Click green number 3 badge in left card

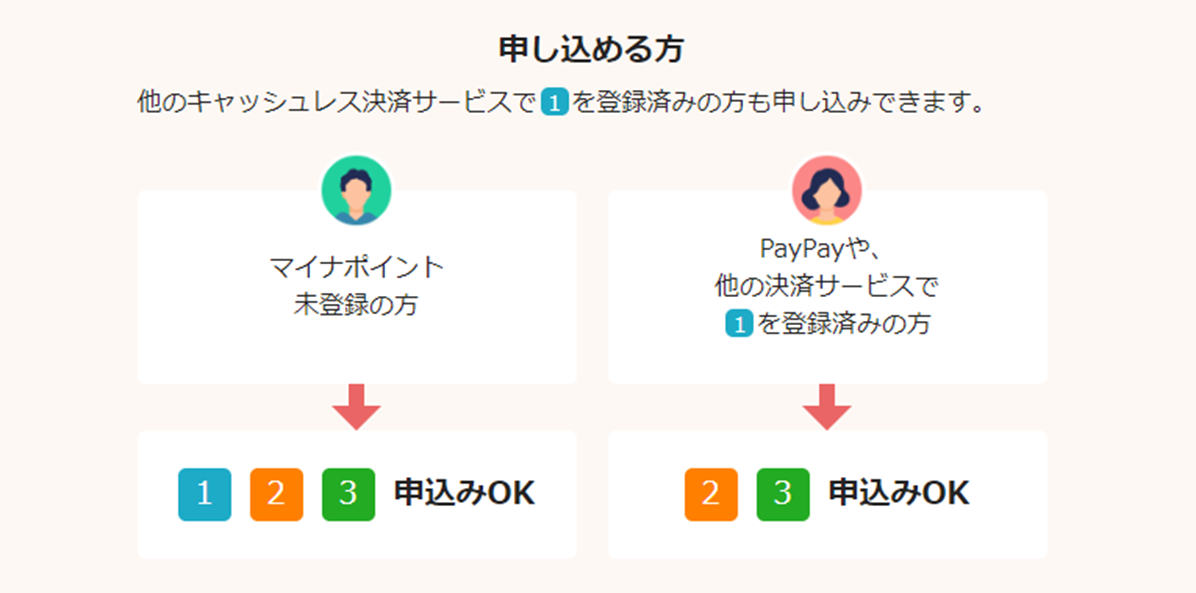348,495
